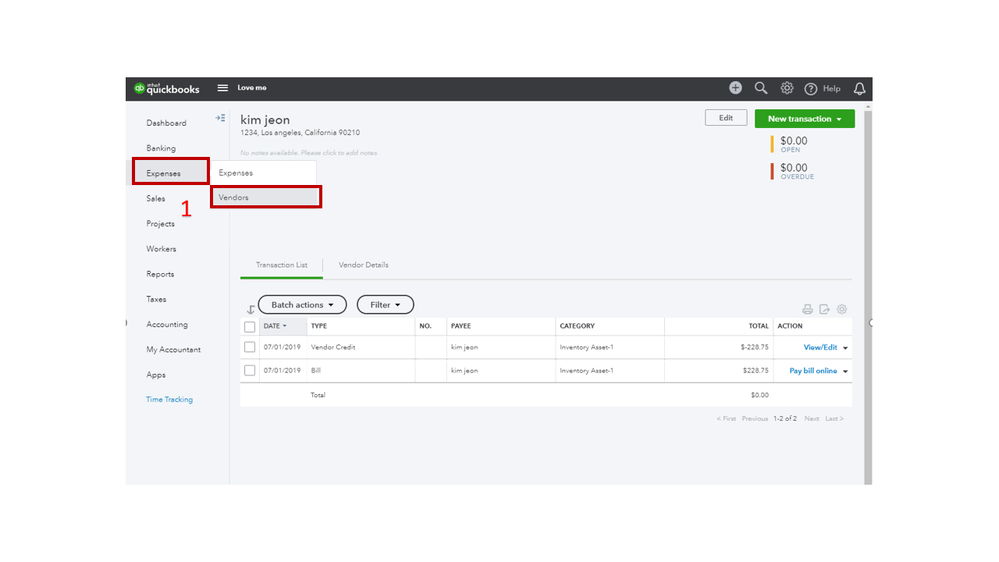Expand the View/Edit action arrow

point(845,348)
